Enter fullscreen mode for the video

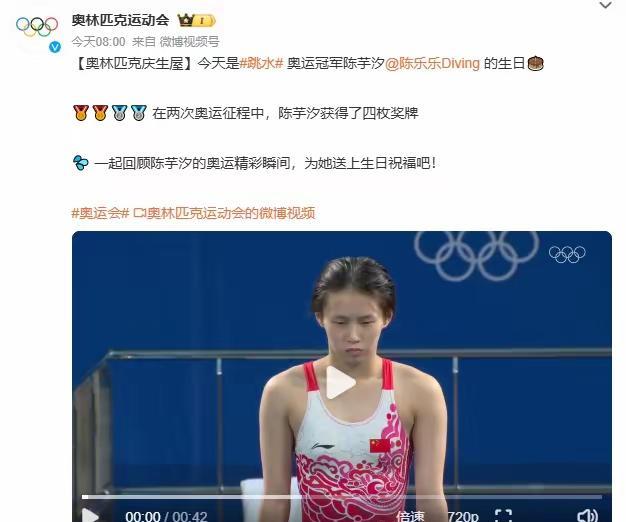click(x=503, y=516)
